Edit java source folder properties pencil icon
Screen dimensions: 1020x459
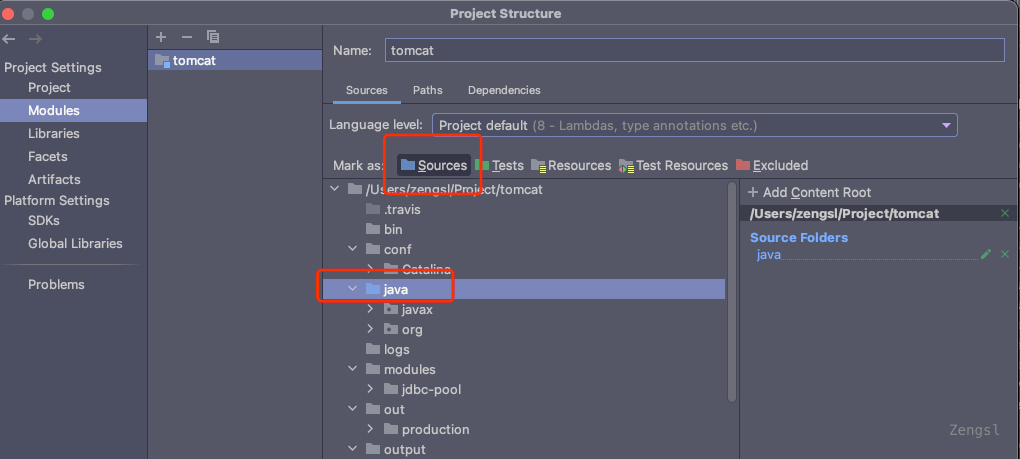986,255
